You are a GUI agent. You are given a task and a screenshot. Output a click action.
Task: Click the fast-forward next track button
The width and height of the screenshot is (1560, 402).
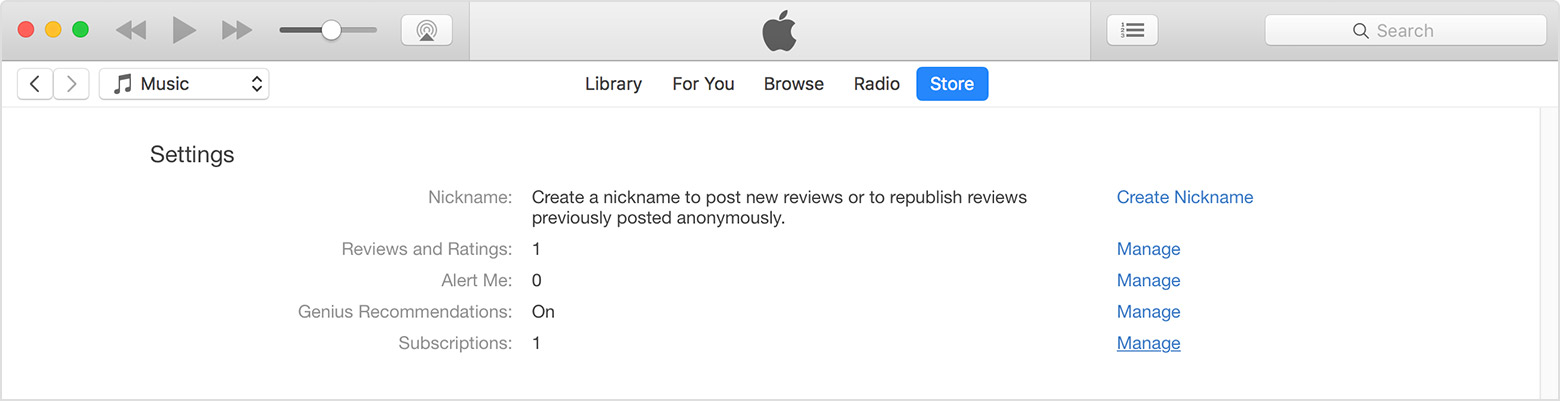coord(237,30)
